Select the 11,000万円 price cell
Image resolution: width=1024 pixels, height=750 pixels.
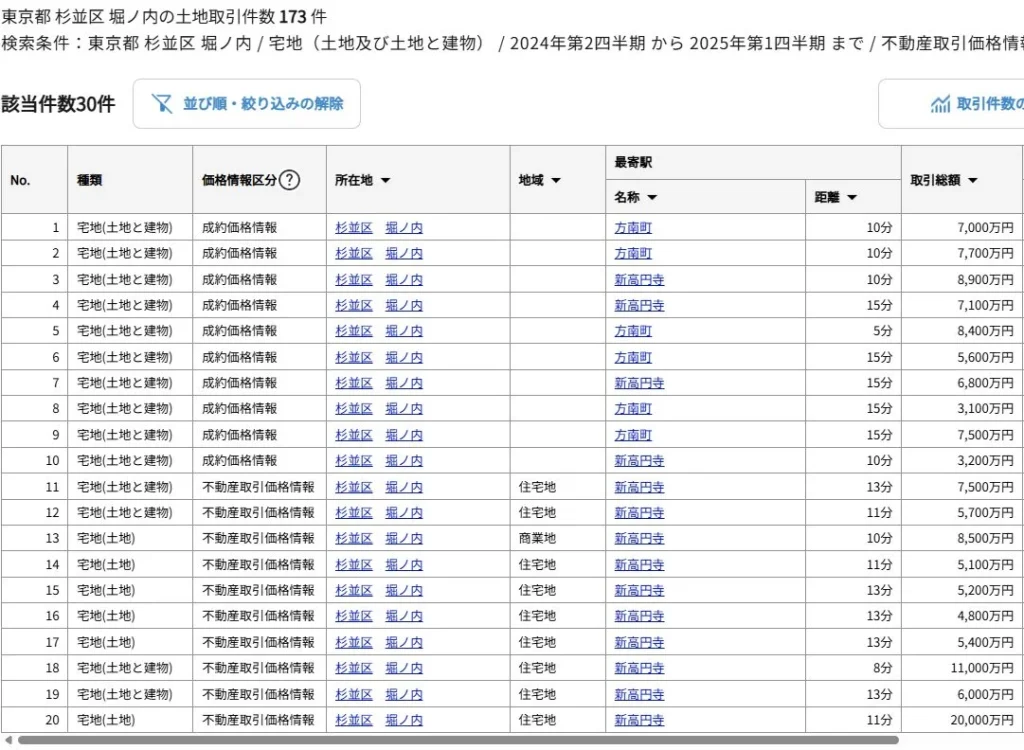pos(962,668)
